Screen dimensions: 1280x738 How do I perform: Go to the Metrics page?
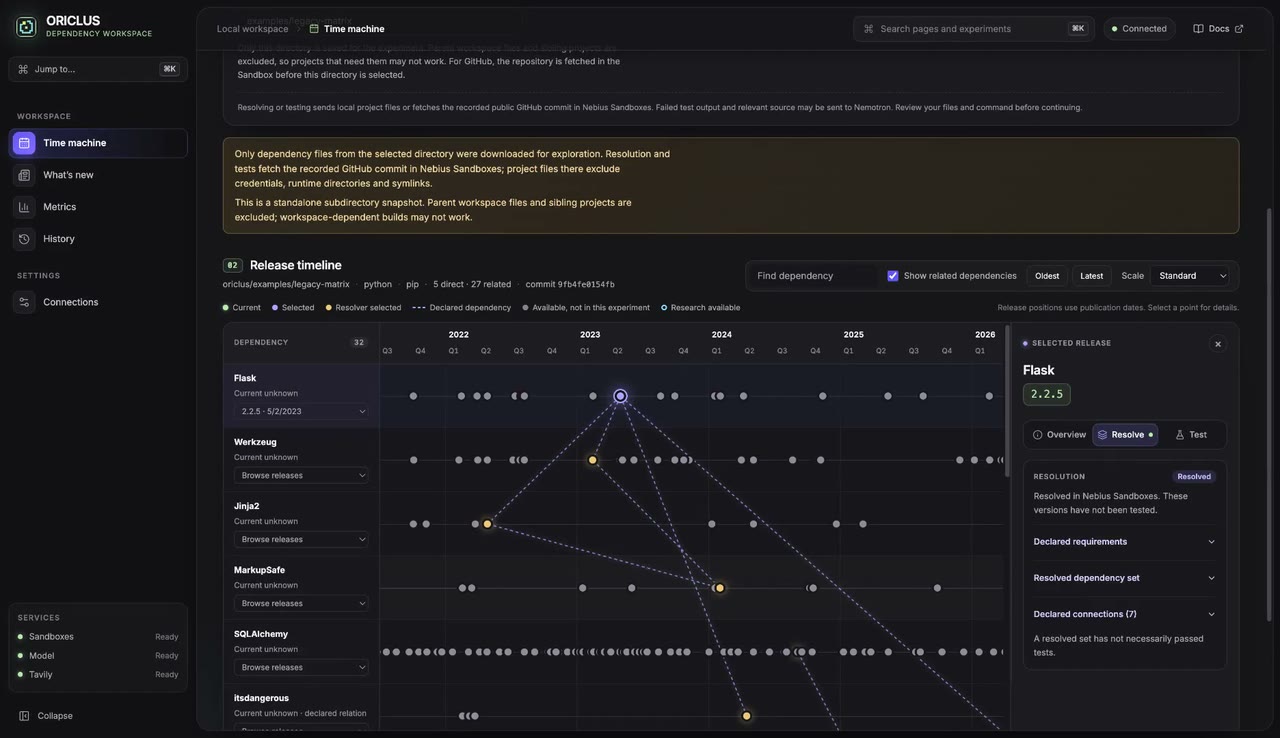98,207
